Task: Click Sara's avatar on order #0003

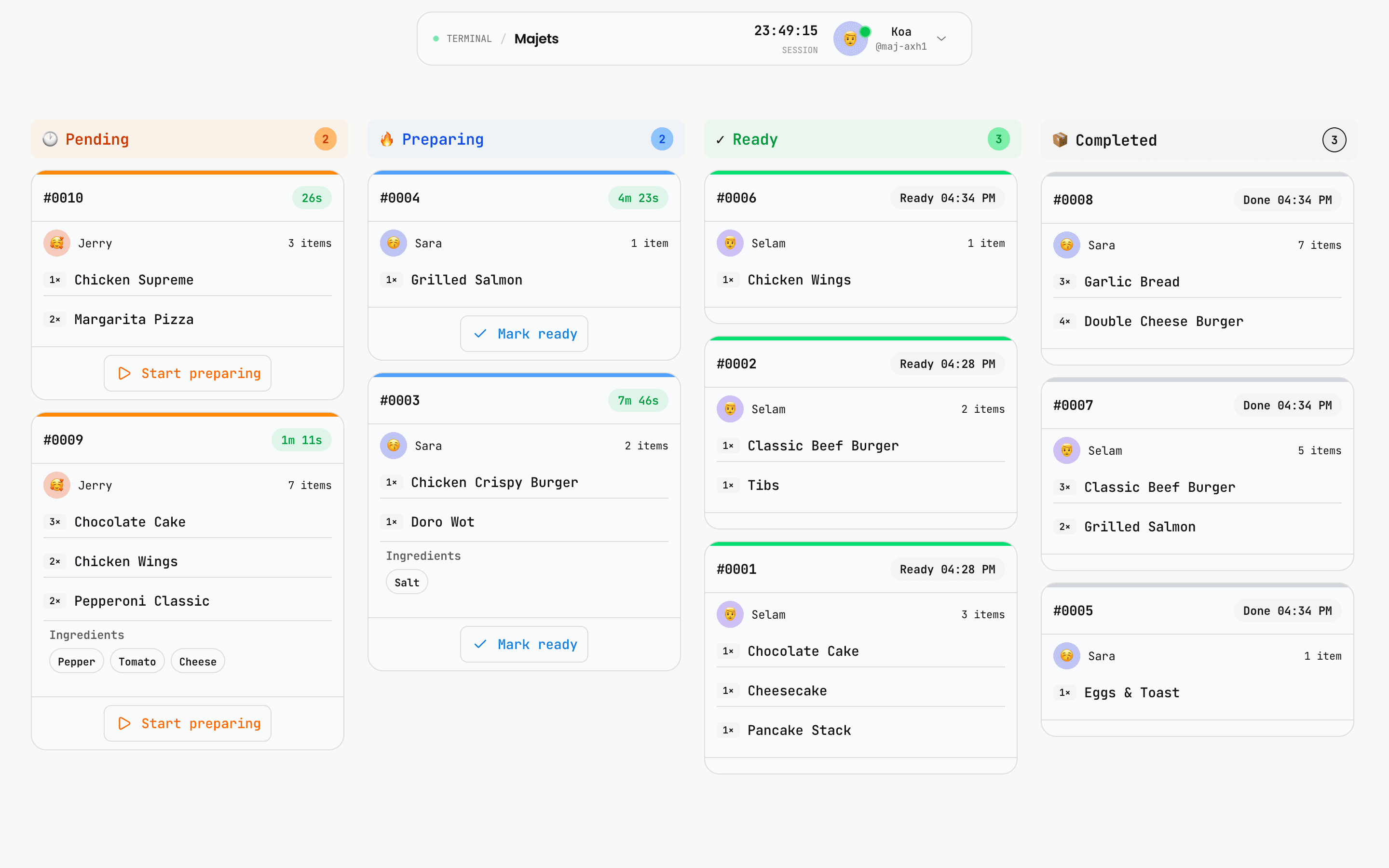Action: click(x=393, y=446)
